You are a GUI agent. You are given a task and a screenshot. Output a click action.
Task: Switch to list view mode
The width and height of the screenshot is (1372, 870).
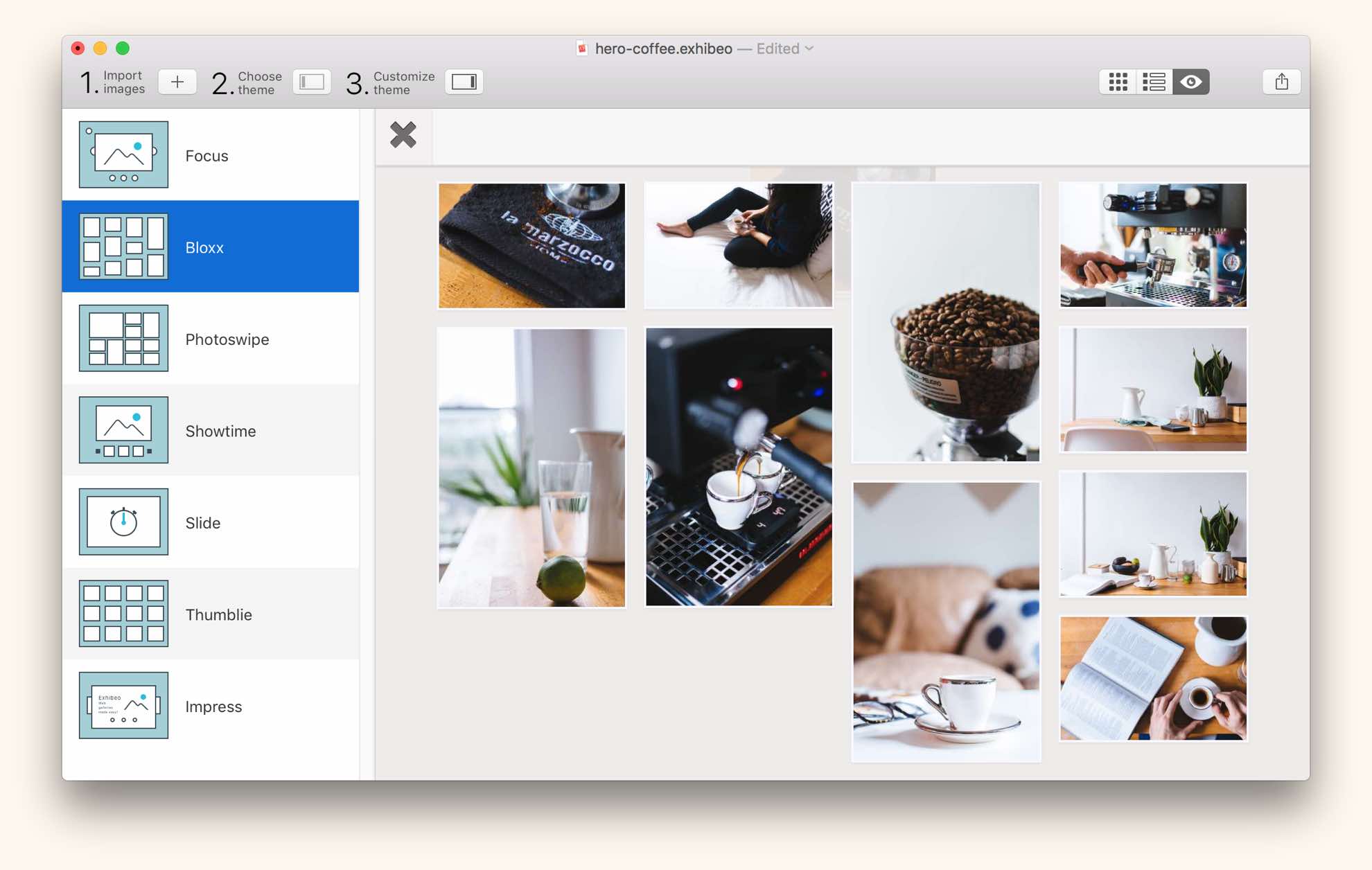(1154, 82)
